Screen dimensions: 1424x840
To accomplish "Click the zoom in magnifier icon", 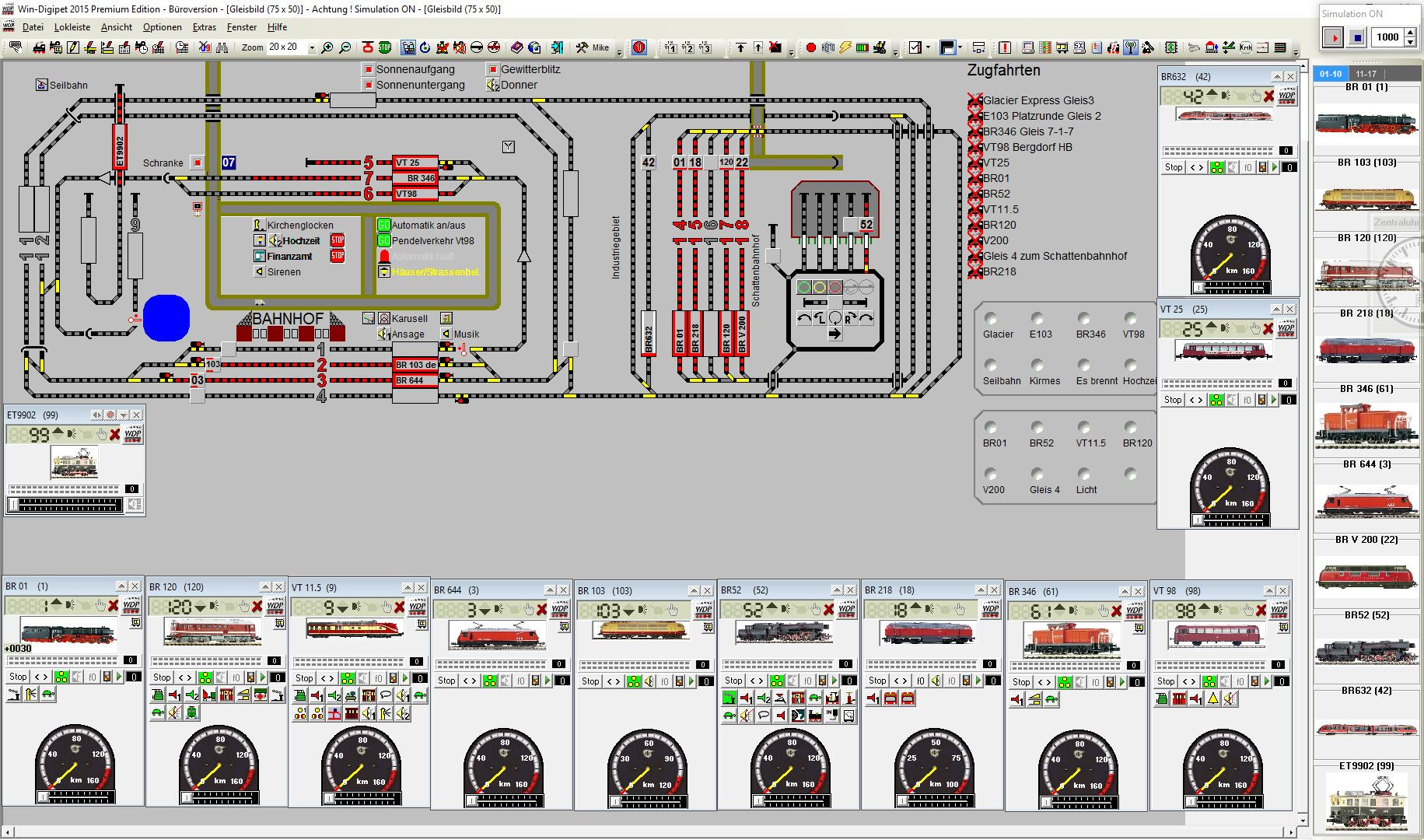I will 327,47.
